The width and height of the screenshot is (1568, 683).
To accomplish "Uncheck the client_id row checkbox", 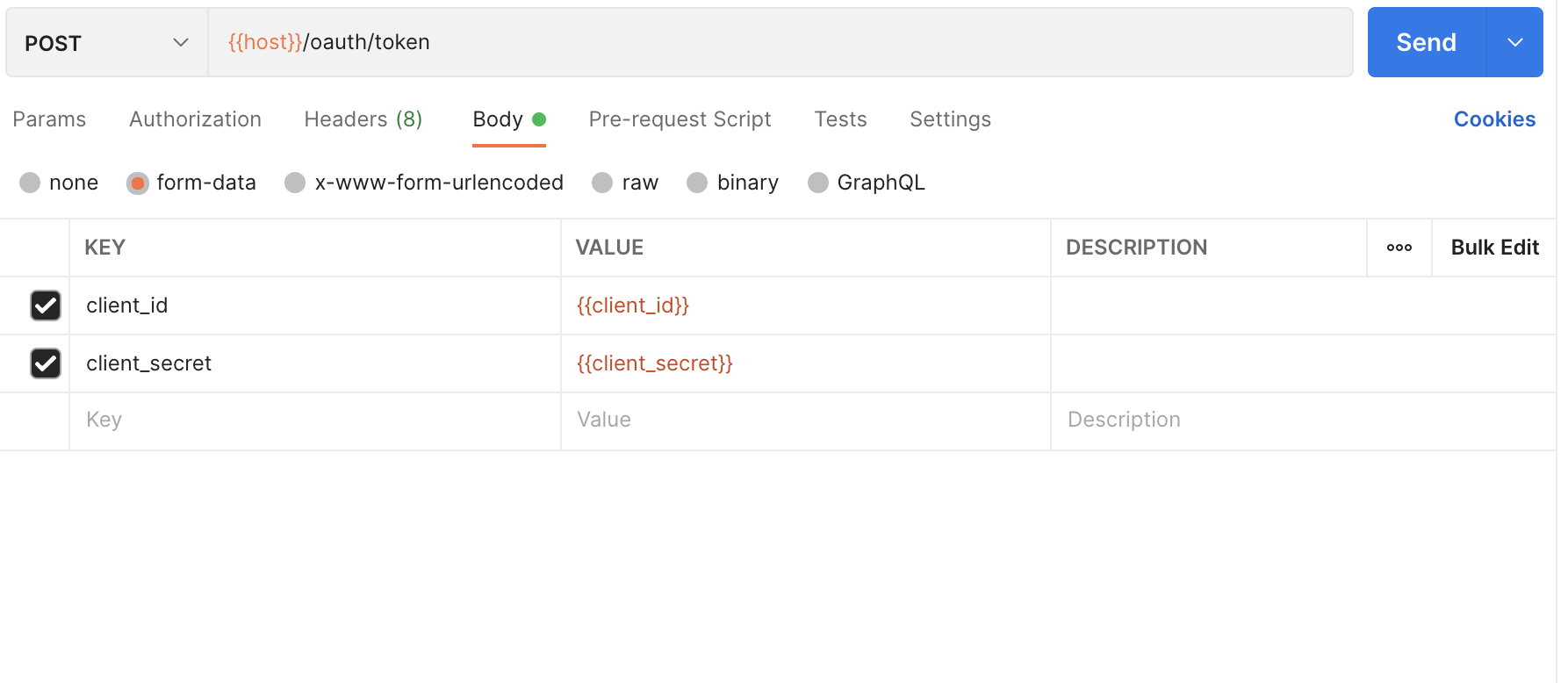I will (46, 306).
